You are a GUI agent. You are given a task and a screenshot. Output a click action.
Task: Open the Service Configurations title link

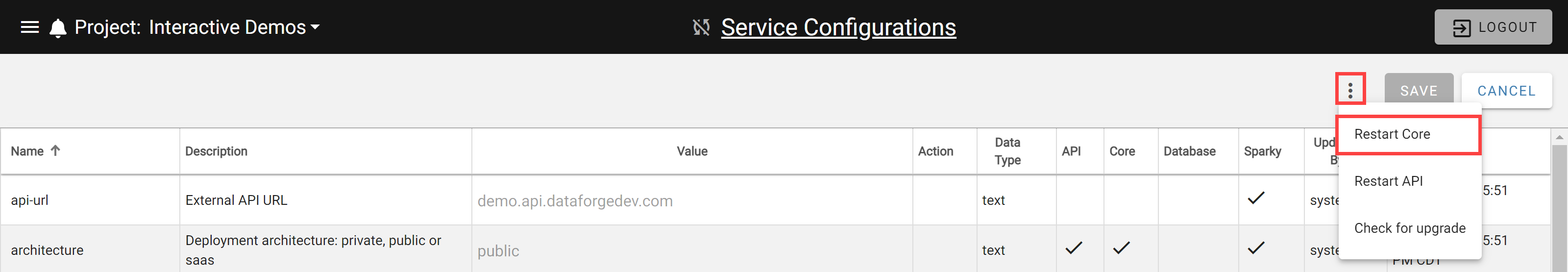(x=838, y=27)
